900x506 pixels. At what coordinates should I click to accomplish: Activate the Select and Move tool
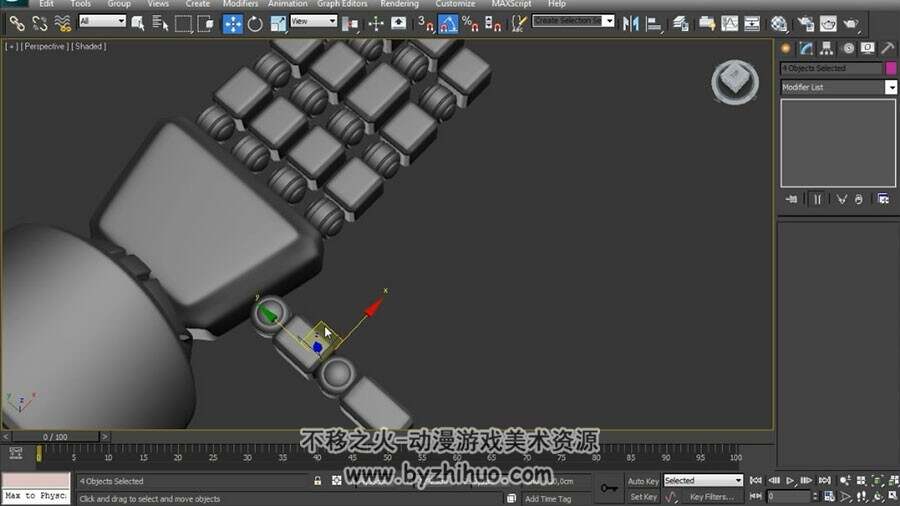(232, 24)
